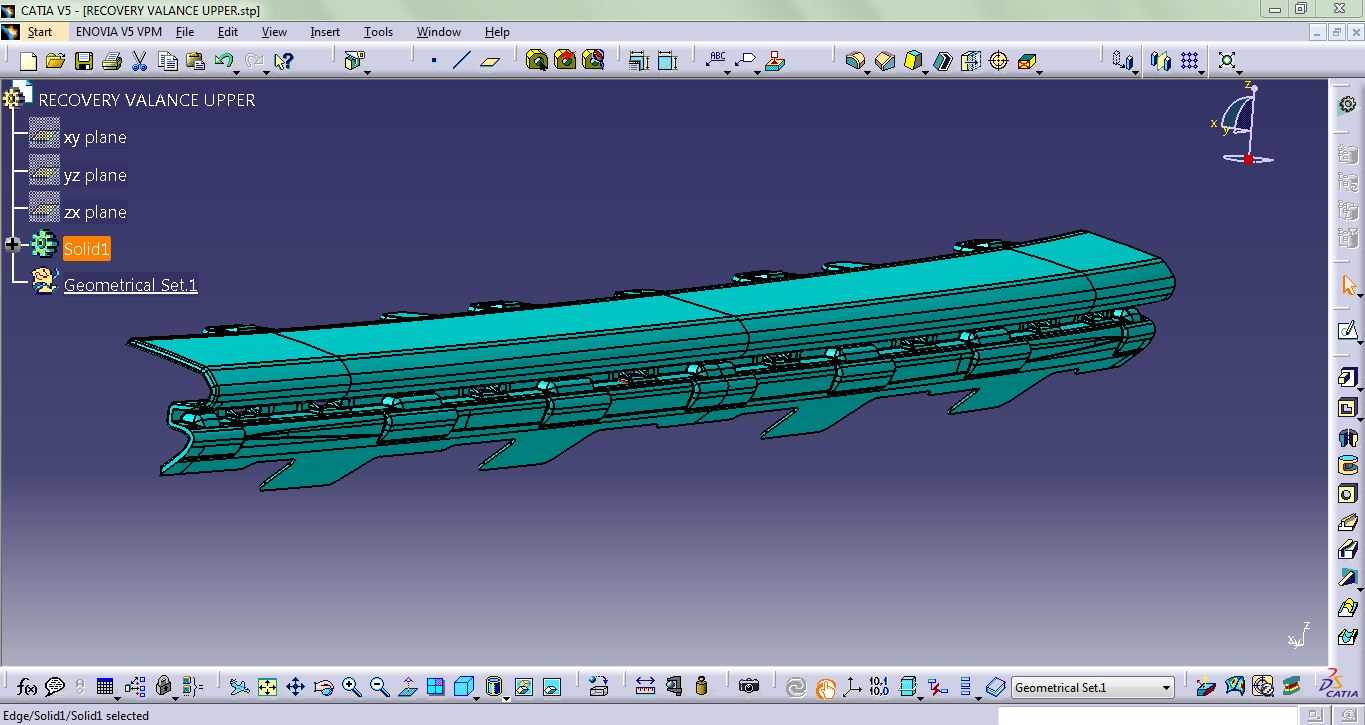This screenshot has height=725, width=1365.
Task: Click the command input field in status bar
Action: point(1148,716)
